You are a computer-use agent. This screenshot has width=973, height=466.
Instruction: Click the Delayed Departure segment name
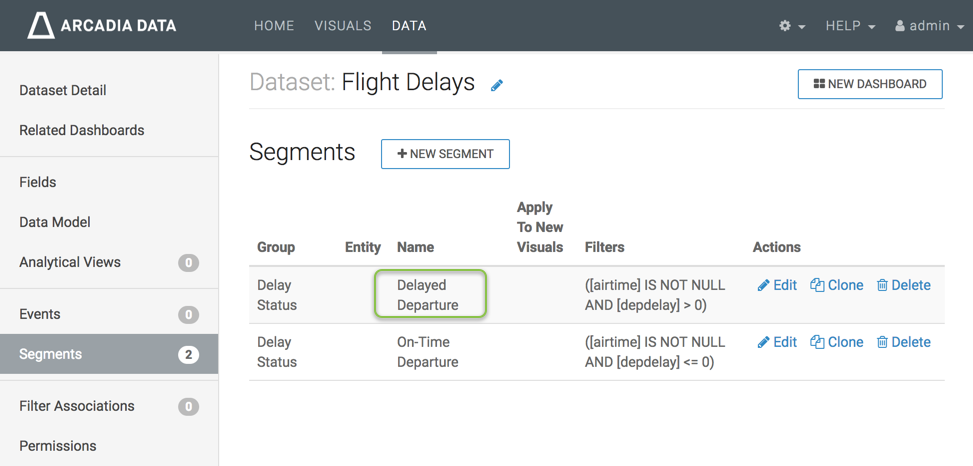click(428, 295)
